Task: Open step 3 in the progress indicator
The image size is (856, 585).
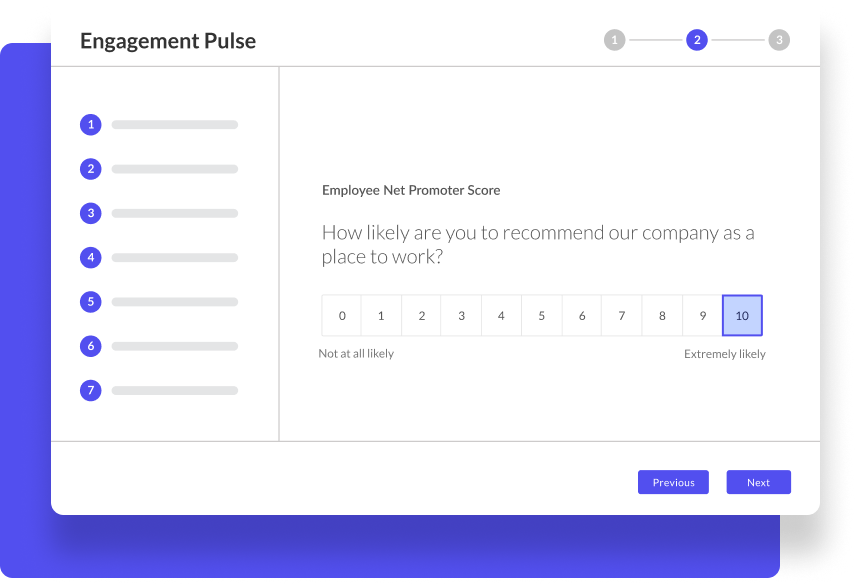Action: (779, 40)
